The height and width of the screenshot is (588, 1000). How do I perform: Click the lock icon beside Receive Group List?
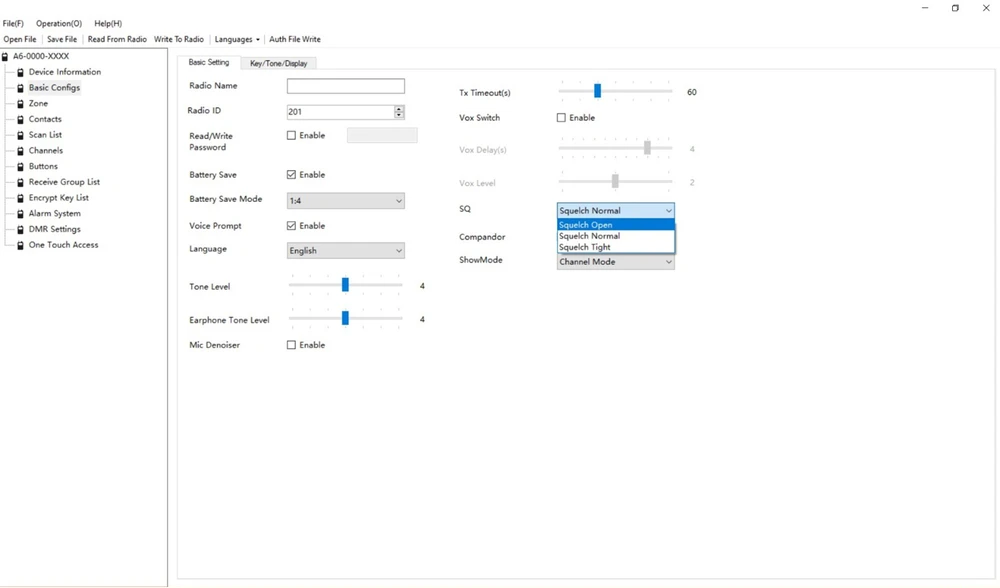pos(20,182)
